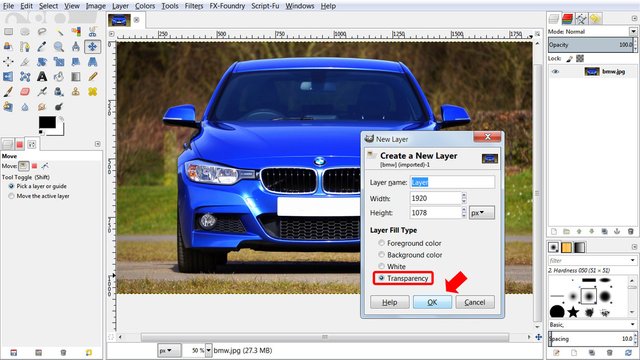640x360 pixels.
Task: Click the black foreground color swatch
Action: tap(47, 122)
